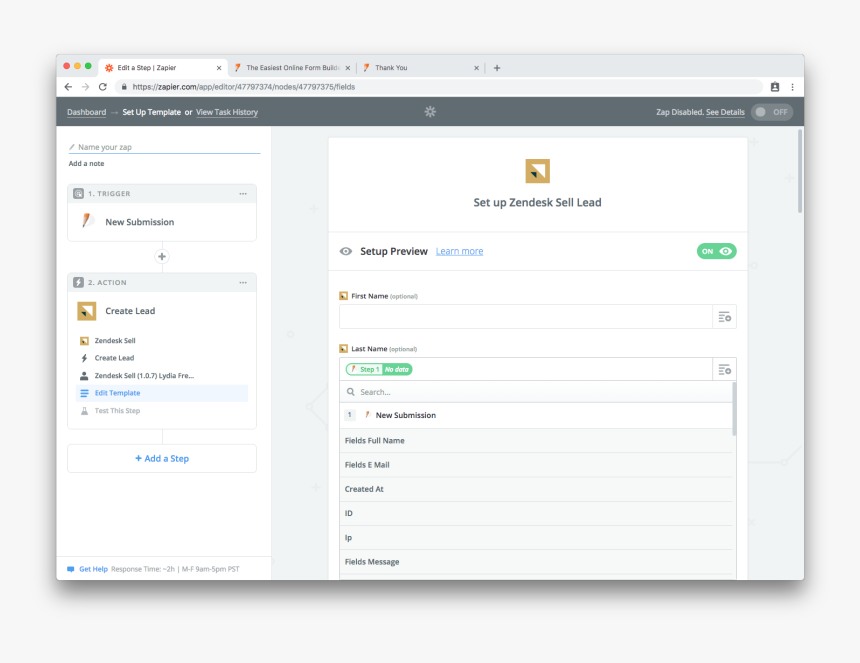Click the Last Name input field

[525, 370]
